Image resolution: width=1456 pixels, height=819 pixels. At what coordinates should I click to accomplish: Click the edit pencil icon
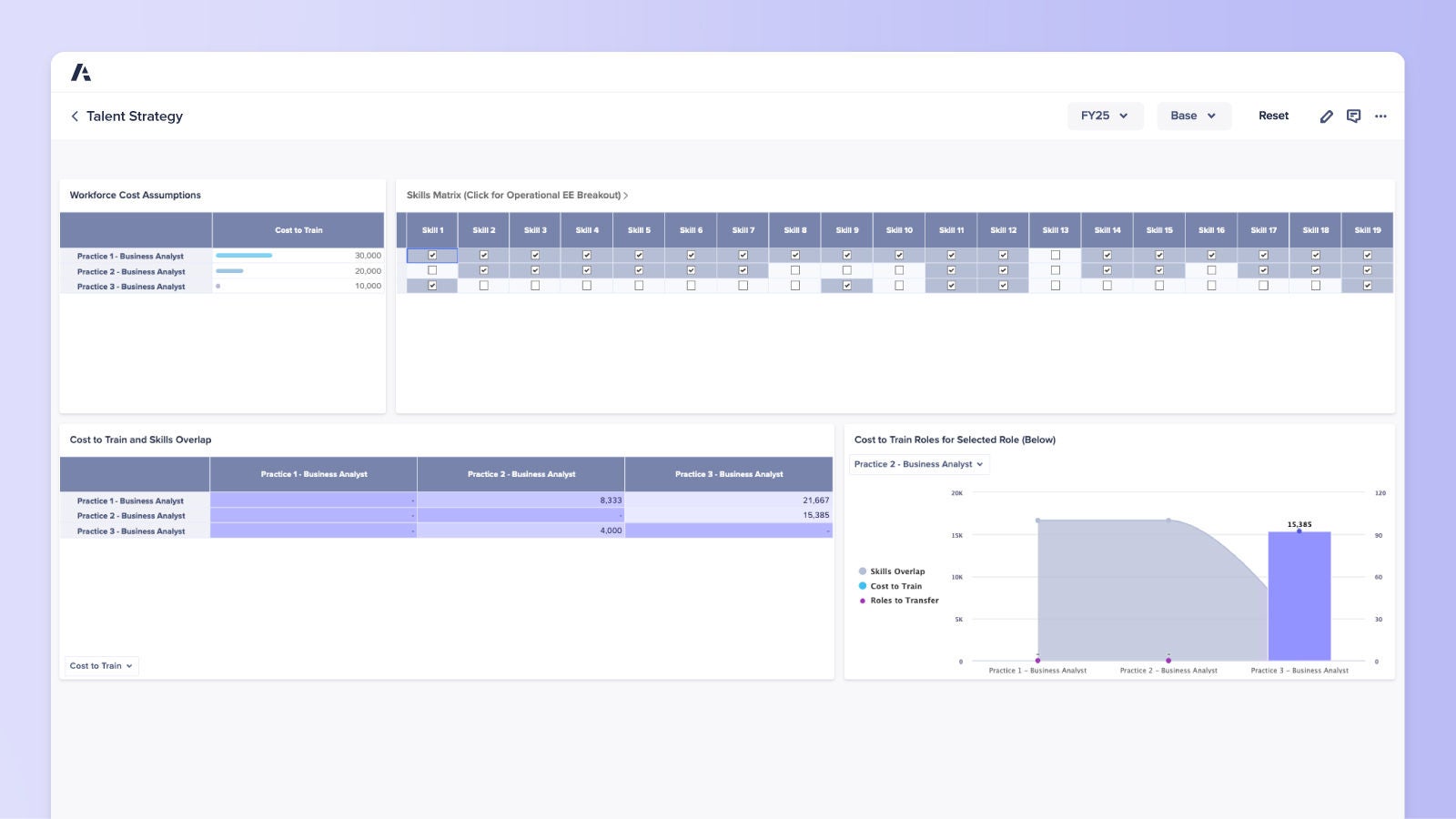[1327, 116]
